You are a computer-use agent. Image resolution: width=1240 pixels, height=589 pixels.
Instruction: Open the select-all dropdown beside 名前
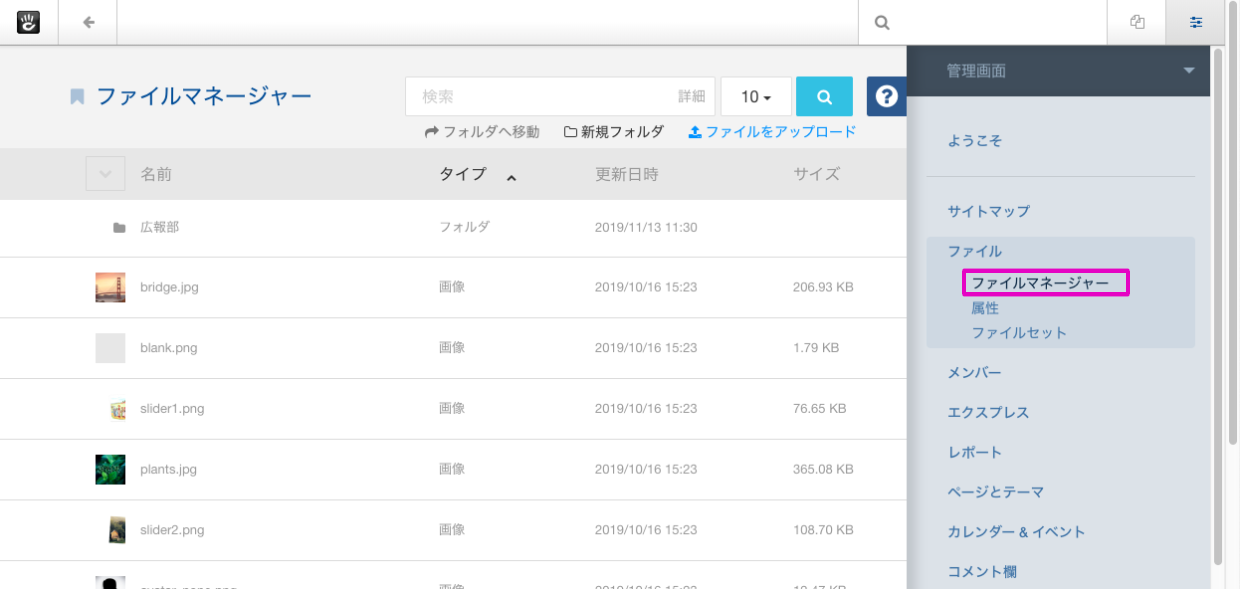coord(105,174)
